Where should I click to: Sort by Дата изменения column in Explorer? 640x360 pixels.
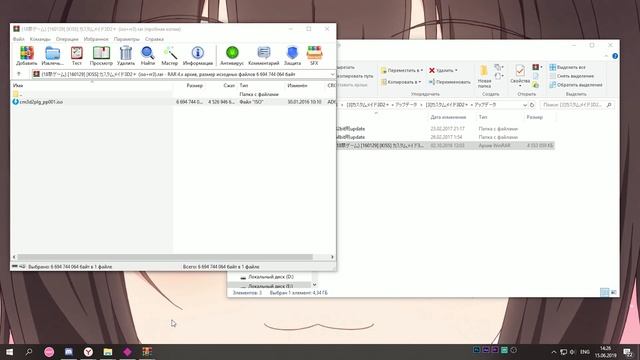[448, 117]
